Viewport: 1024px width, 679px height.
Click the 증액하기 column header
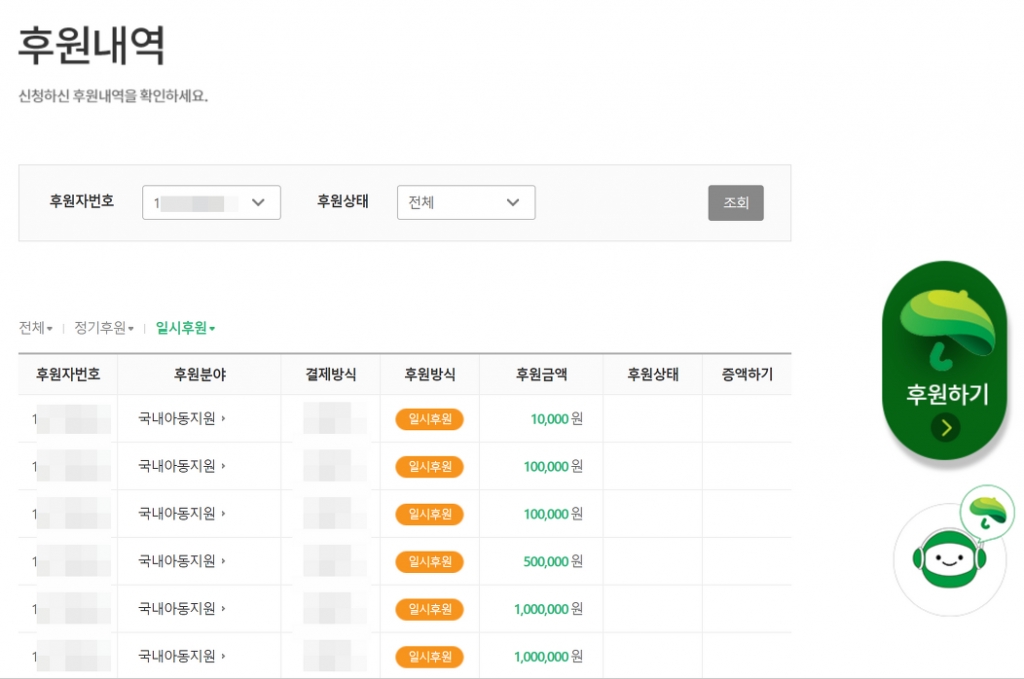click(x=746, y=375)
